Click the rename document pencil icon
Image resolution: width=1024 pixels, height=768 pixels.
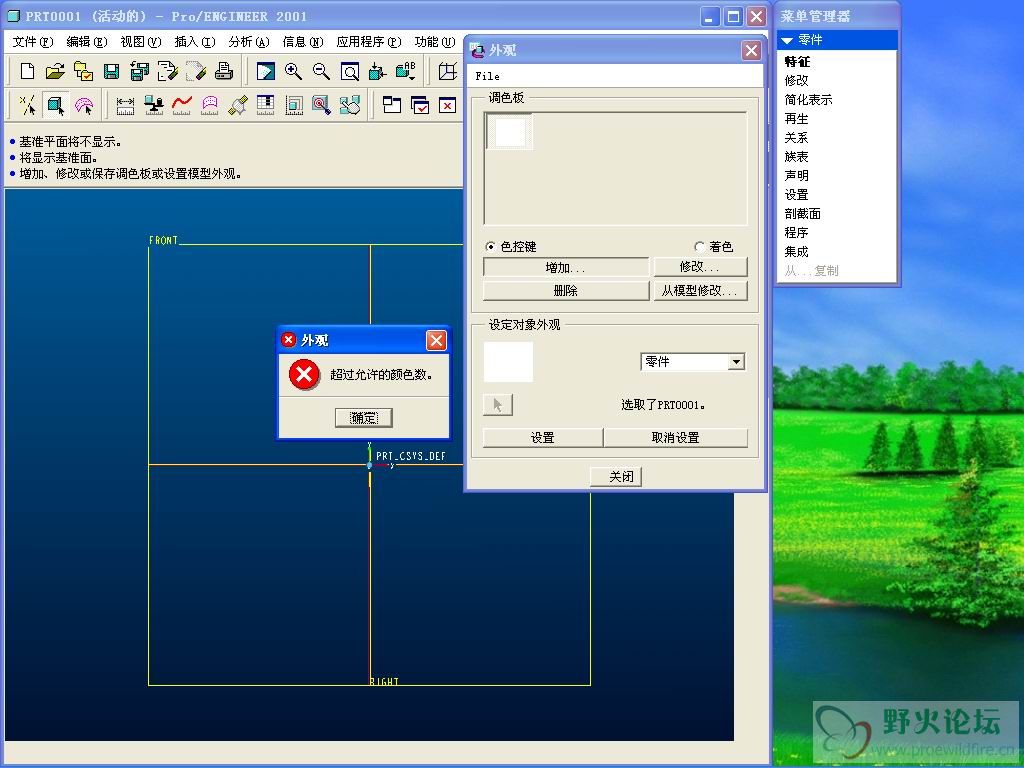pos(167,71)
